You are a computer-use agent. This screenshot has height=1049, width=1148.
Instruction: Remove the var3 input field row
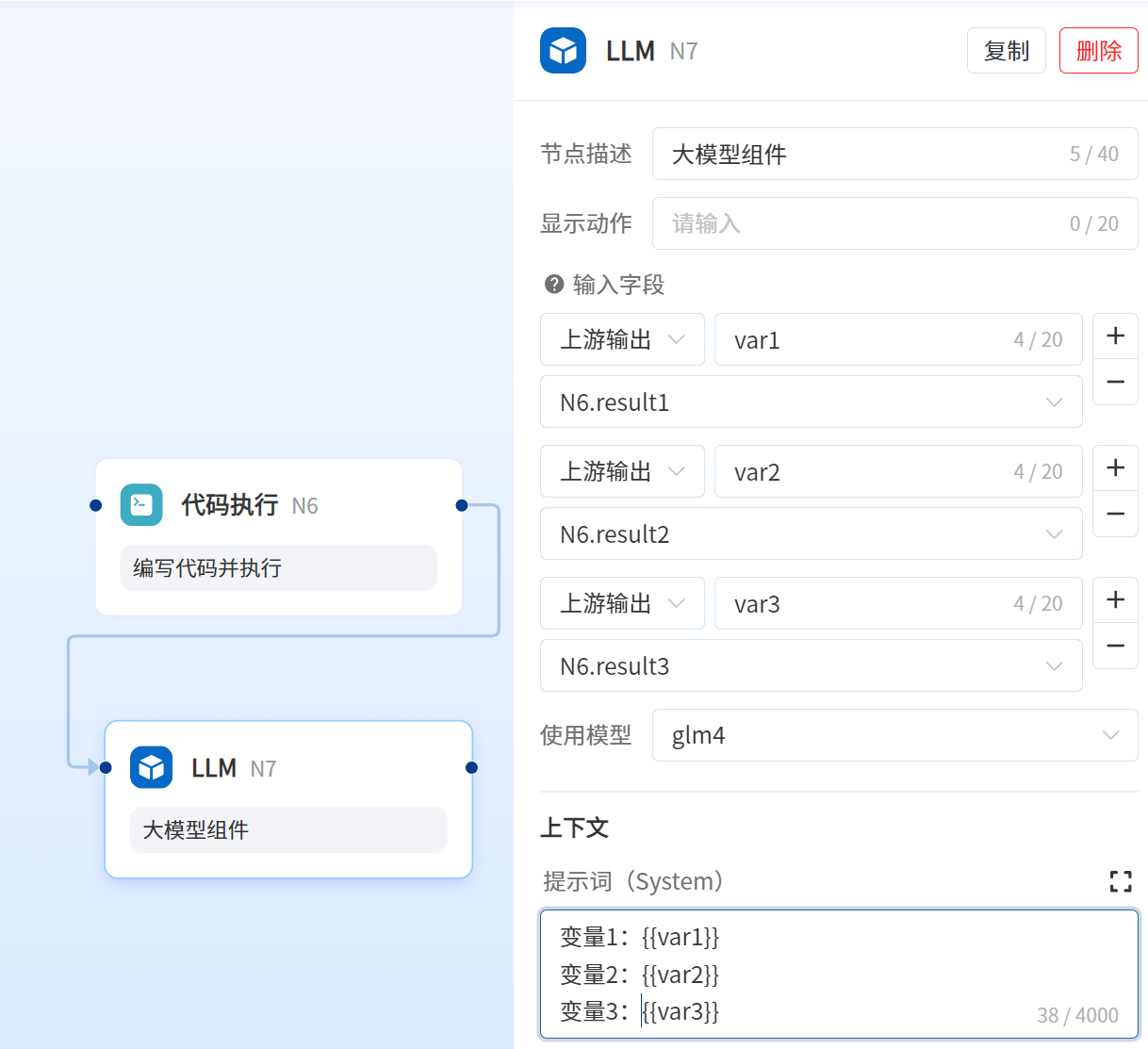click(x=1115, y=646)
